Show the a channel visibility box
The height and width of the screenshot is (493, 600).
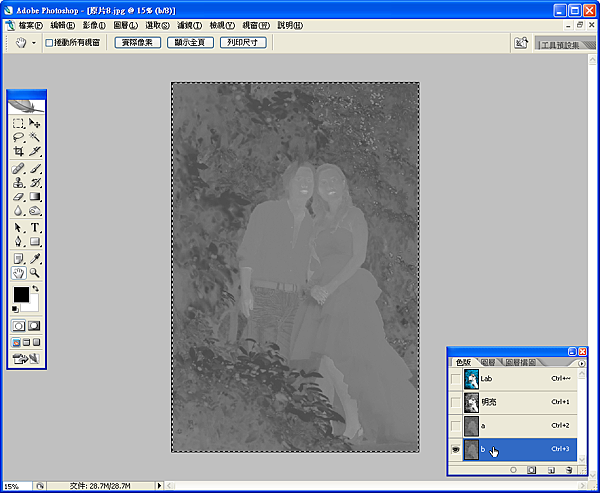455,426
